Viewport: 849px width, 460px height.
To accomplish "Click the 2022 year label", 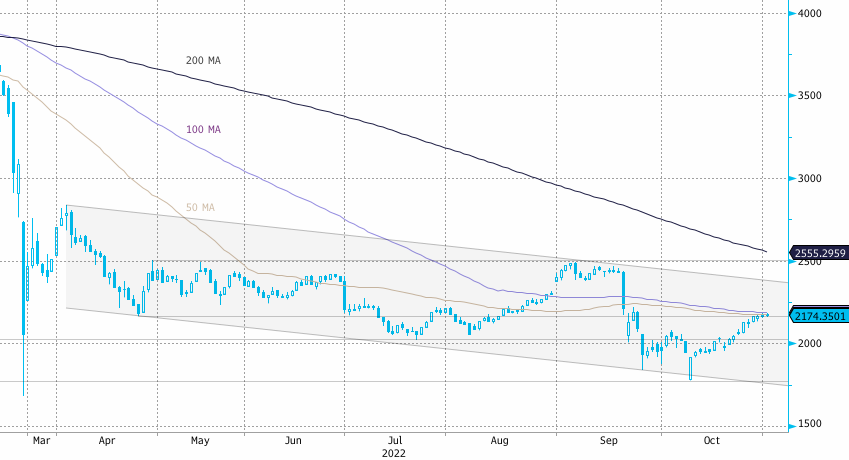I will click(x=396, y=452).
